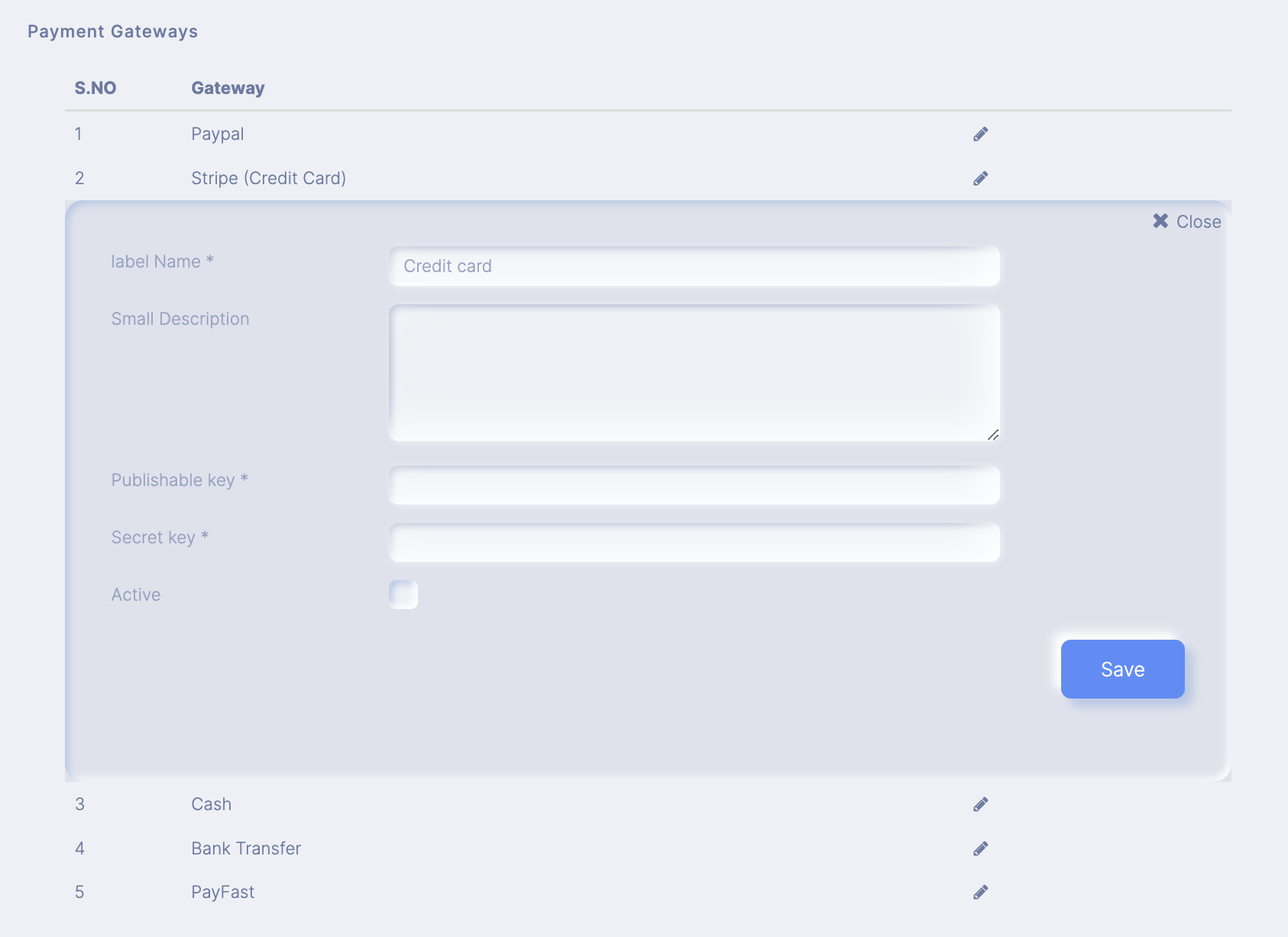1288x937 pixels.
Task: Edit the Paypal gateway pencil icon
Action: (981, 135)
